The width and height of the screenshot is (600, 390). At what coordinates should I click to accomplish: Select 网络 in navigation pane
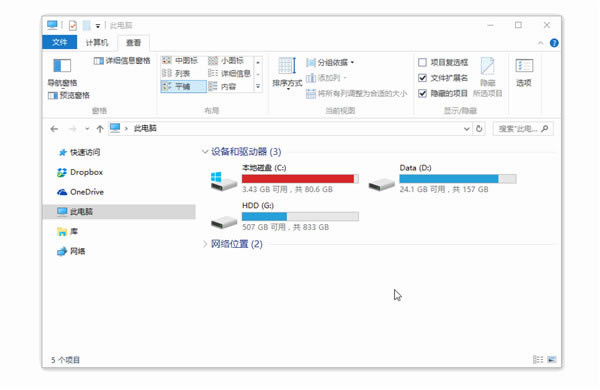72,251
